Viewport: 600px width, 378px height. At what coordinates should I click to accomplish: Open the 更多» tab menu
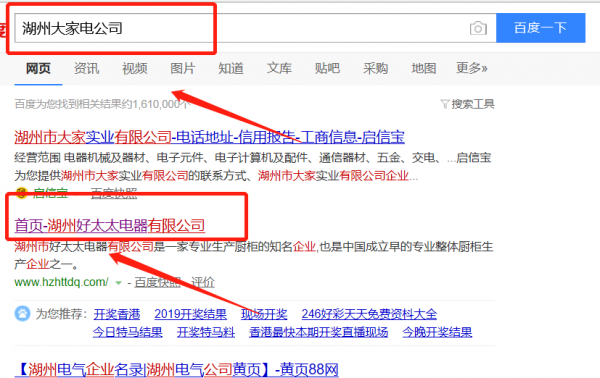[x=471, y=68]
